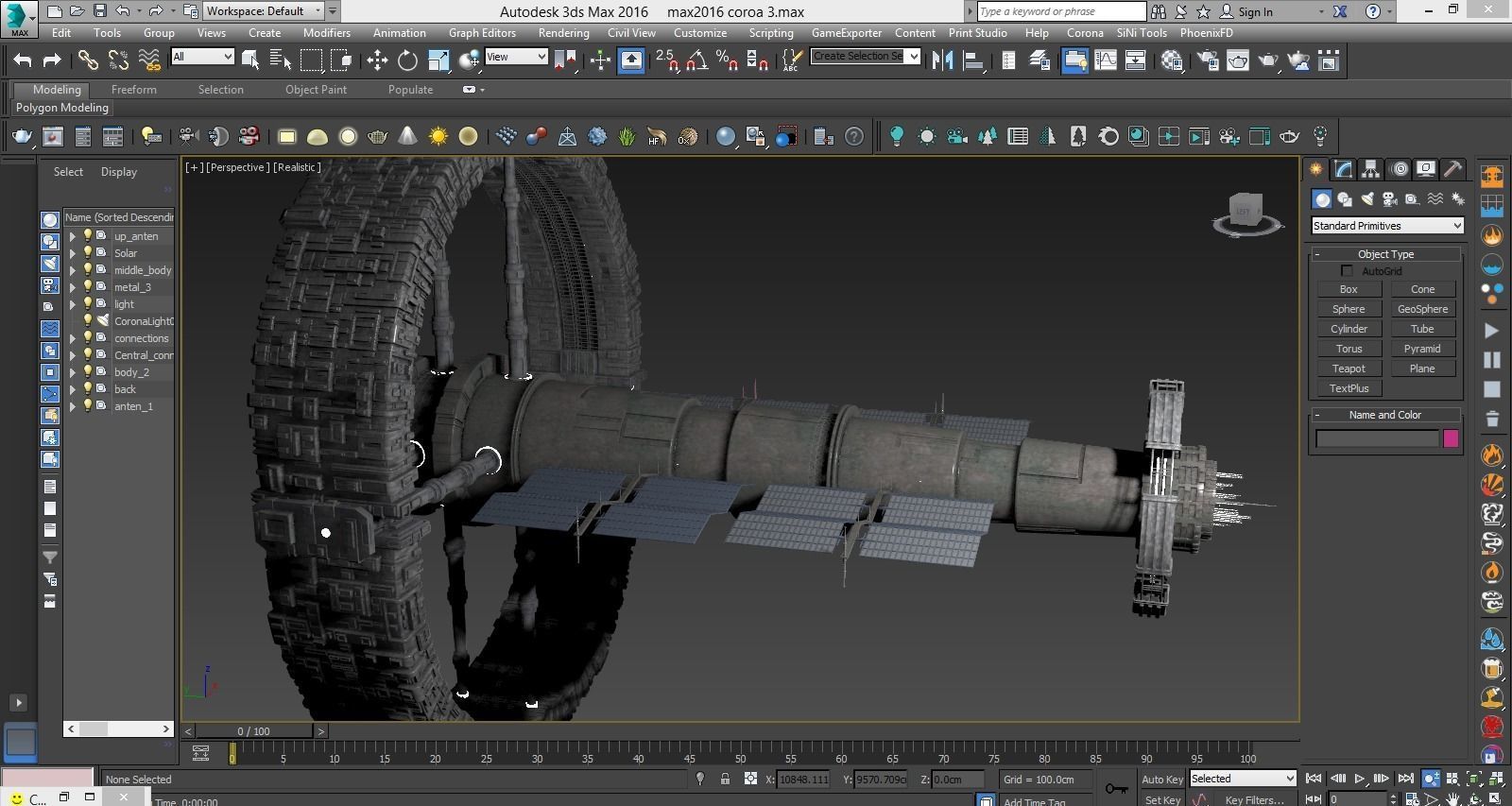The width and height of the screenshot is (1512, 806).
Task: Toggle visibility bulb of Solar layer
Action: point(88,253)
